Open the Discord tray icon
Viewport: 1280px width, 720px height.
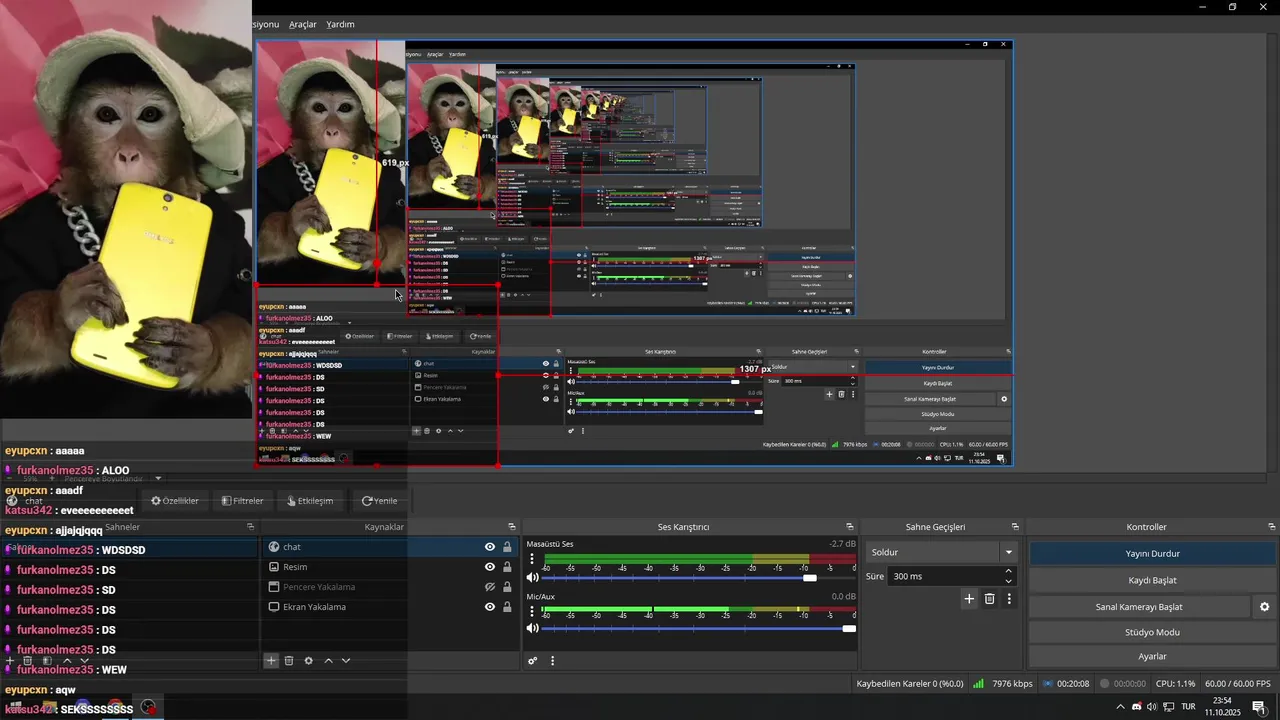click(1136, 707)
